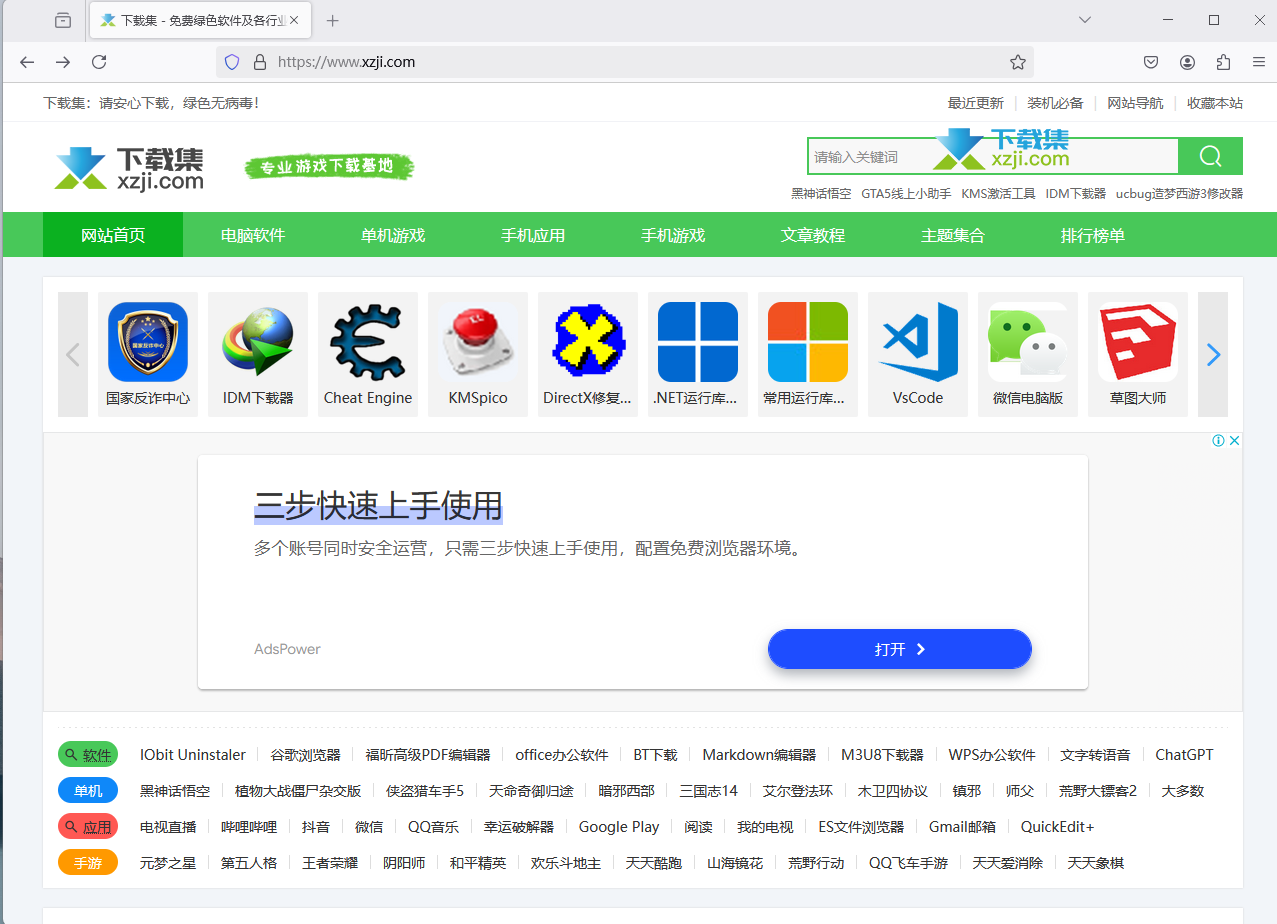Open the Firefox hamburger menu
Screen dimensions: 1277x924
click(1259, 62)
